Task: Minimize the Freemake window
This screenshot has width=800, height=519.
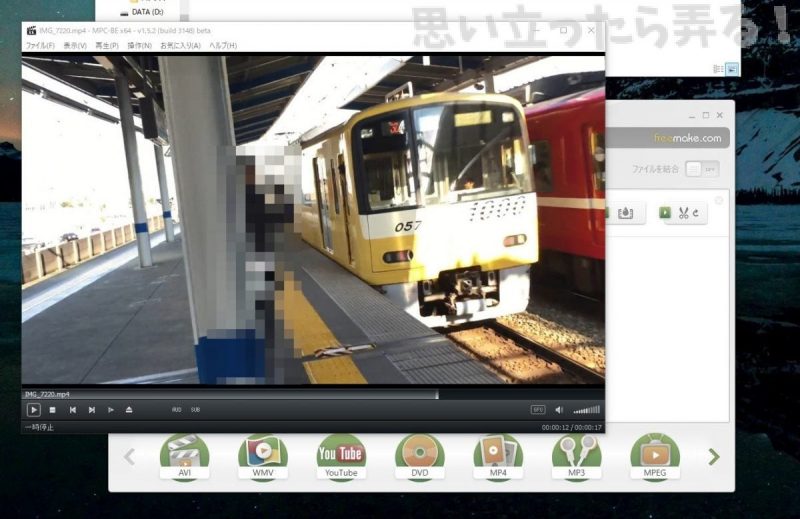Action: tap(692, 116)
